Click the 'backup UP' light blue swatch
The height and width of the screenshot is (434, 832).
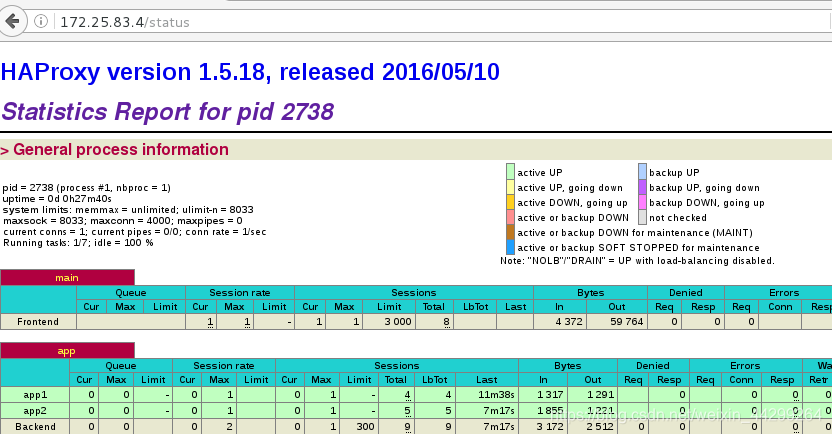[x=642, y=172]
